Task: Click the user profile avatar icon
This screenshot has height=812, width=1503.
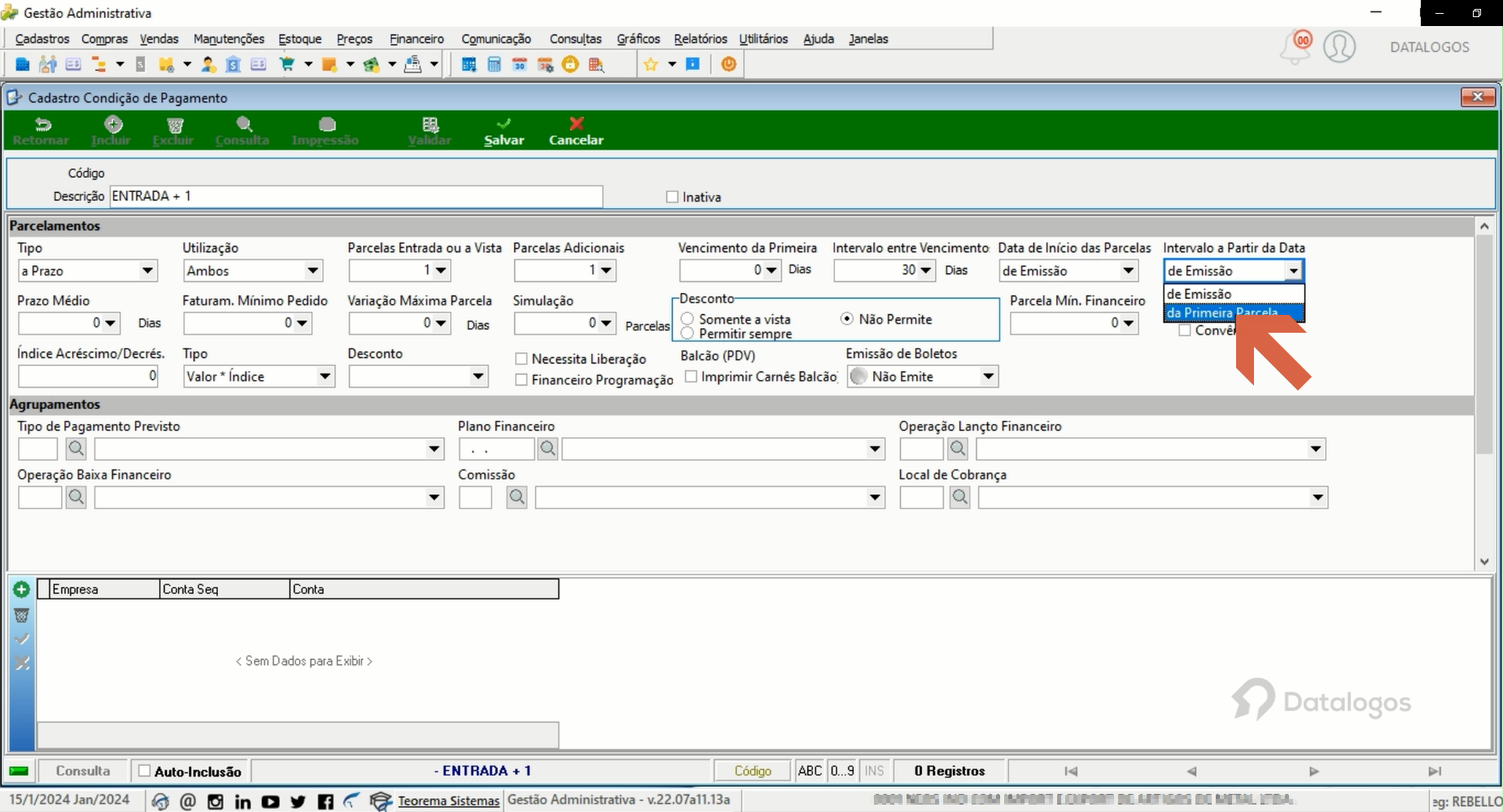Action: click(x=1339, y=46)
